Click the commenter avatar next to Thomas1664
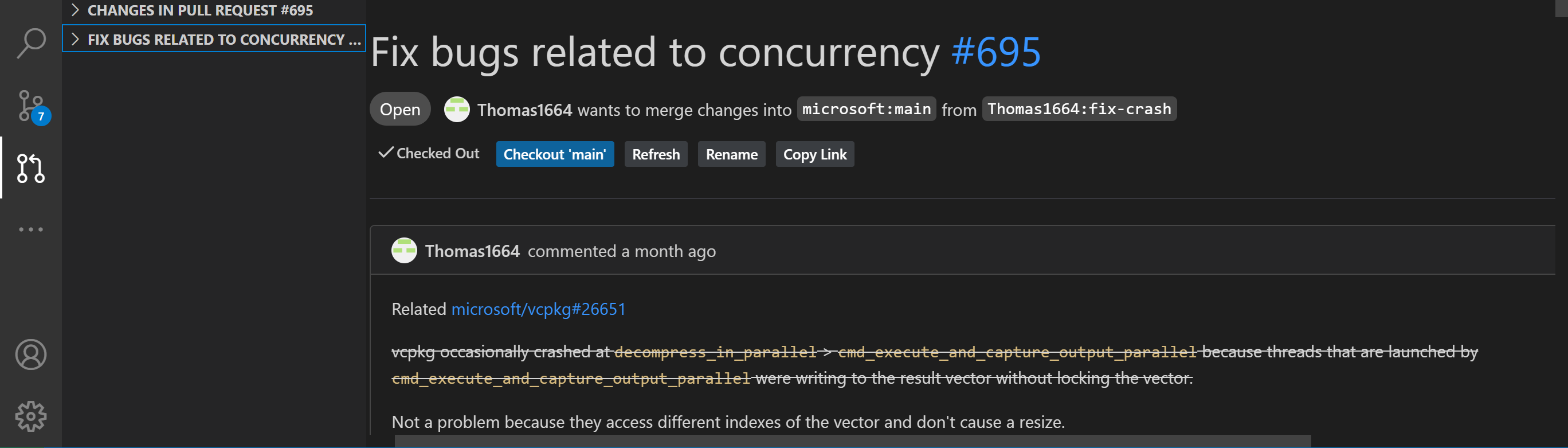1568x448 pixels. [x=403, y=251]
